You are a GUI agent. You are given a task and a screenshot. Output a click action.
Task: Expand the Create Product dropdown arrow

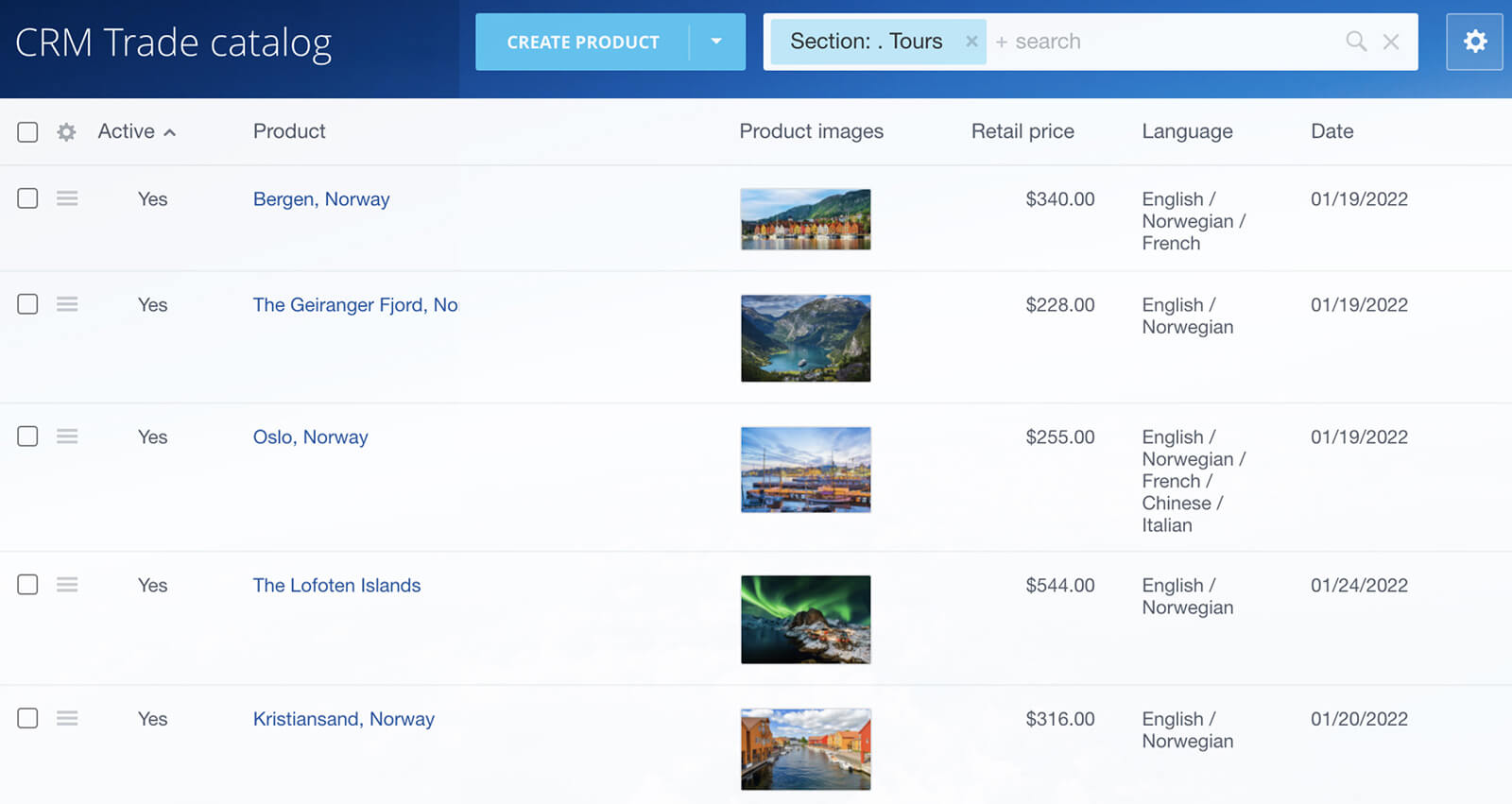(x=716, y=42)
